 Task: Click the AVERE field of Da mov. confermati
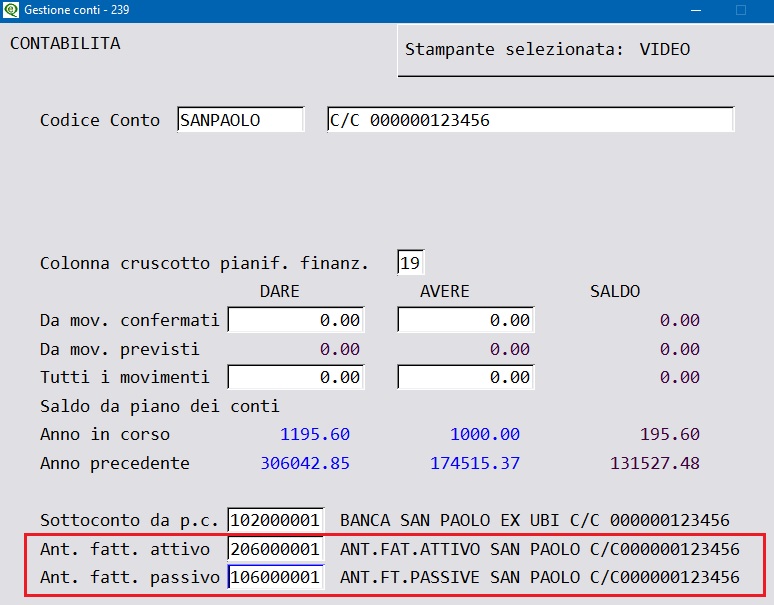pos(466,320)
